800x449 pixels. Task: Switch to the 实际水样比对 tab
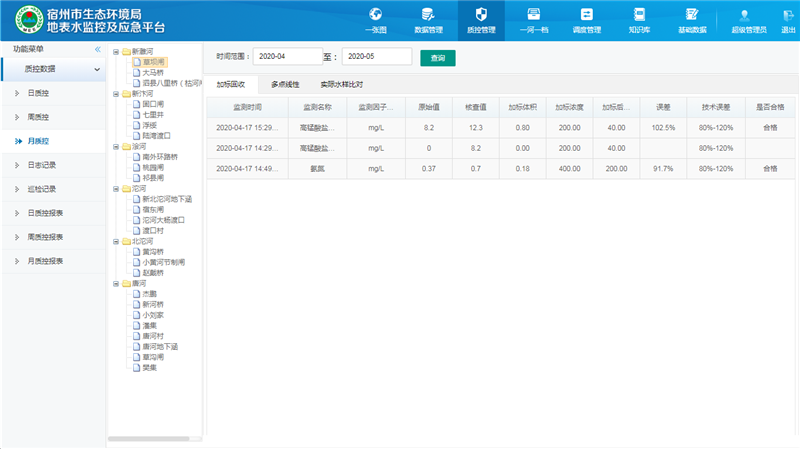click(x=341, y=85)
